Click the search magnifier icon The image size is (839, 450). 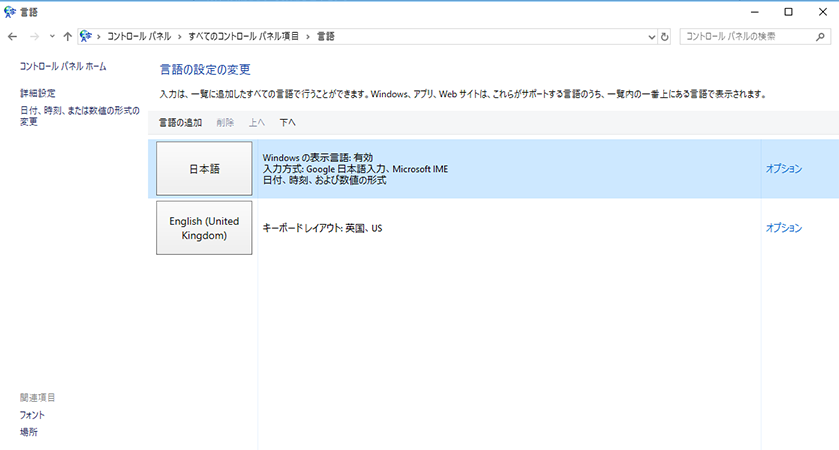coord(820,36)
